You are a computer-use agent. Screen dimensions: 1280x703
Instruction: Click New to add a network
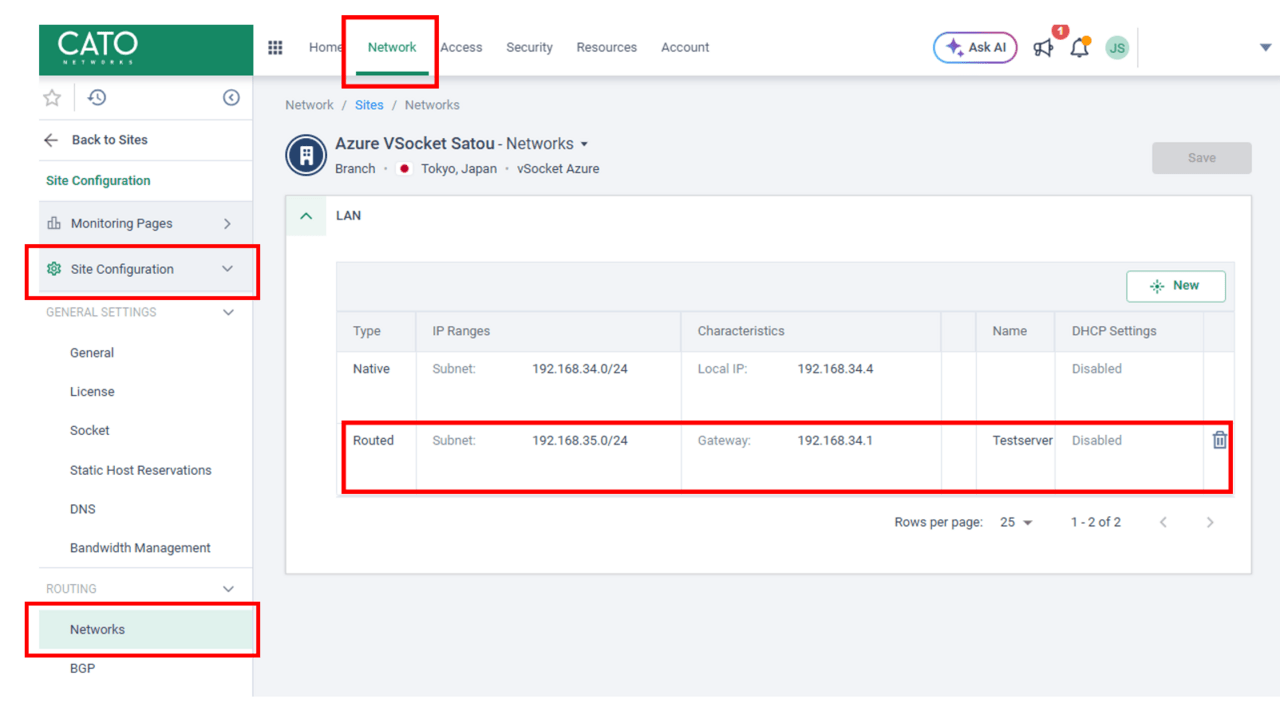coord(1175,286)
